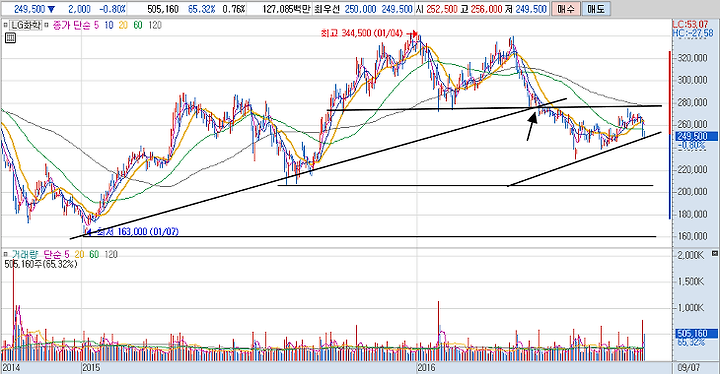720x374 pixels.
Task: Click the 최고 344,500 (01/04) marker
Action: [x=362, y=33]
